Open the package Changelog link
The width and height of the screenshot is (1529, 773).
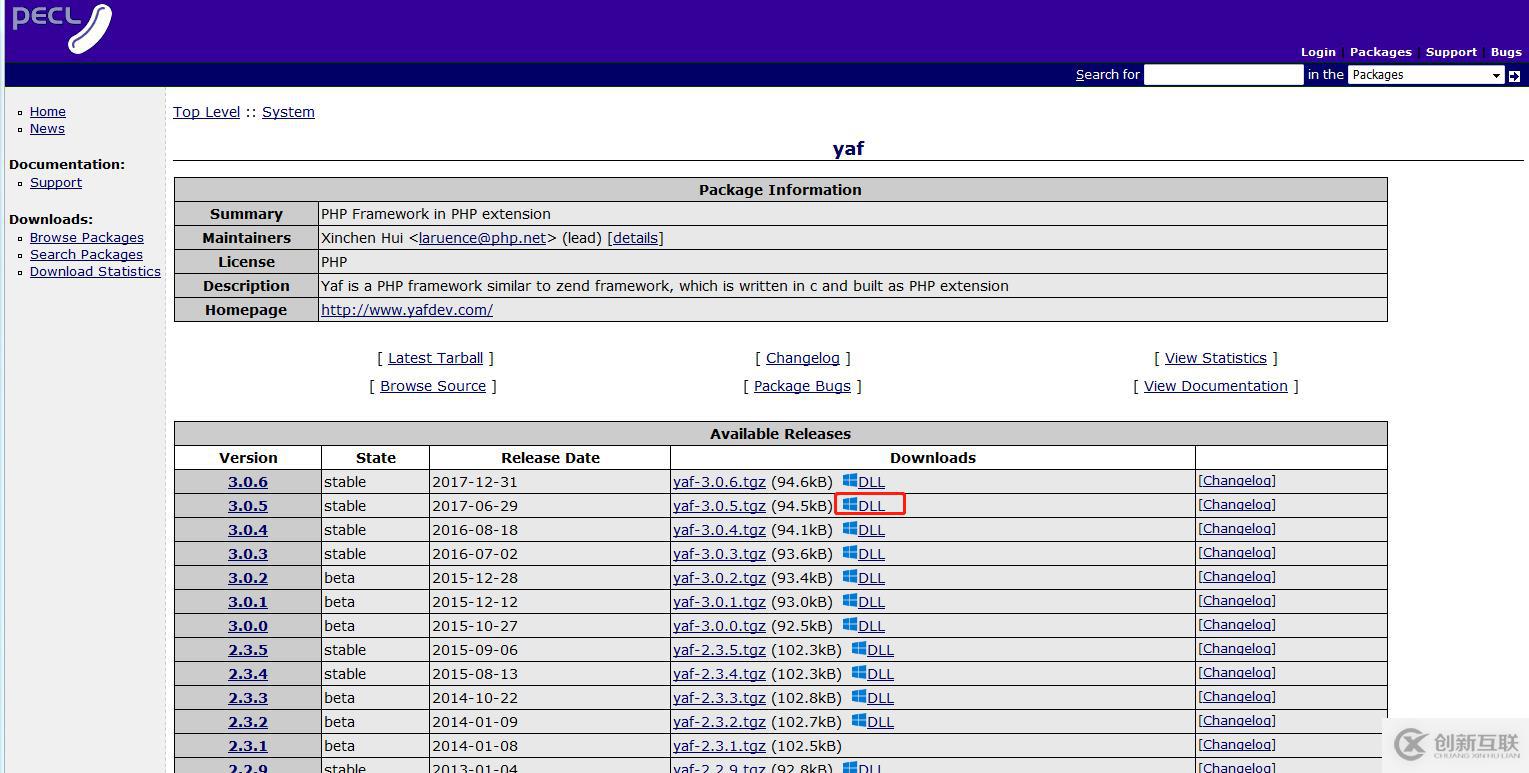pos(803,358)
